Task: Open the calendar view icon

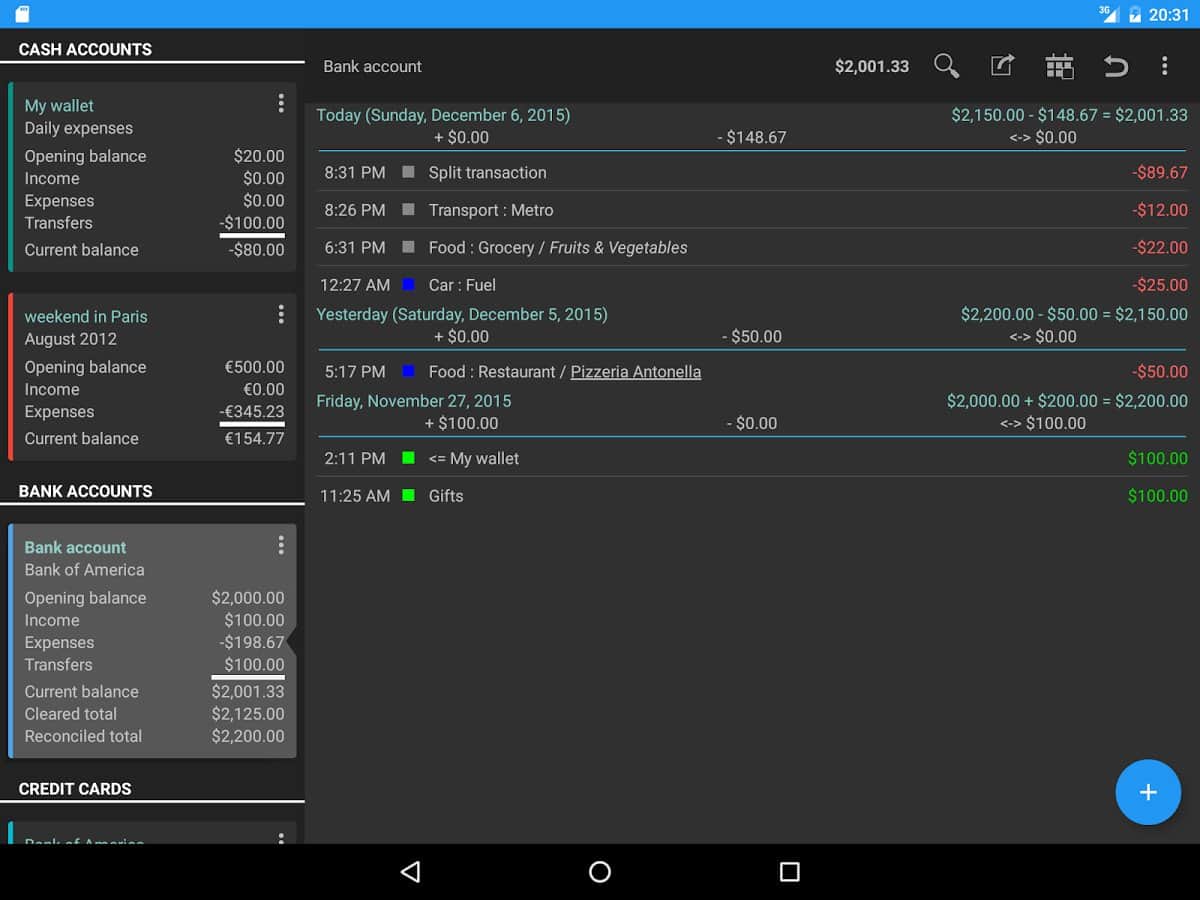Action: pyautogui.click(x=1059, y=66)
